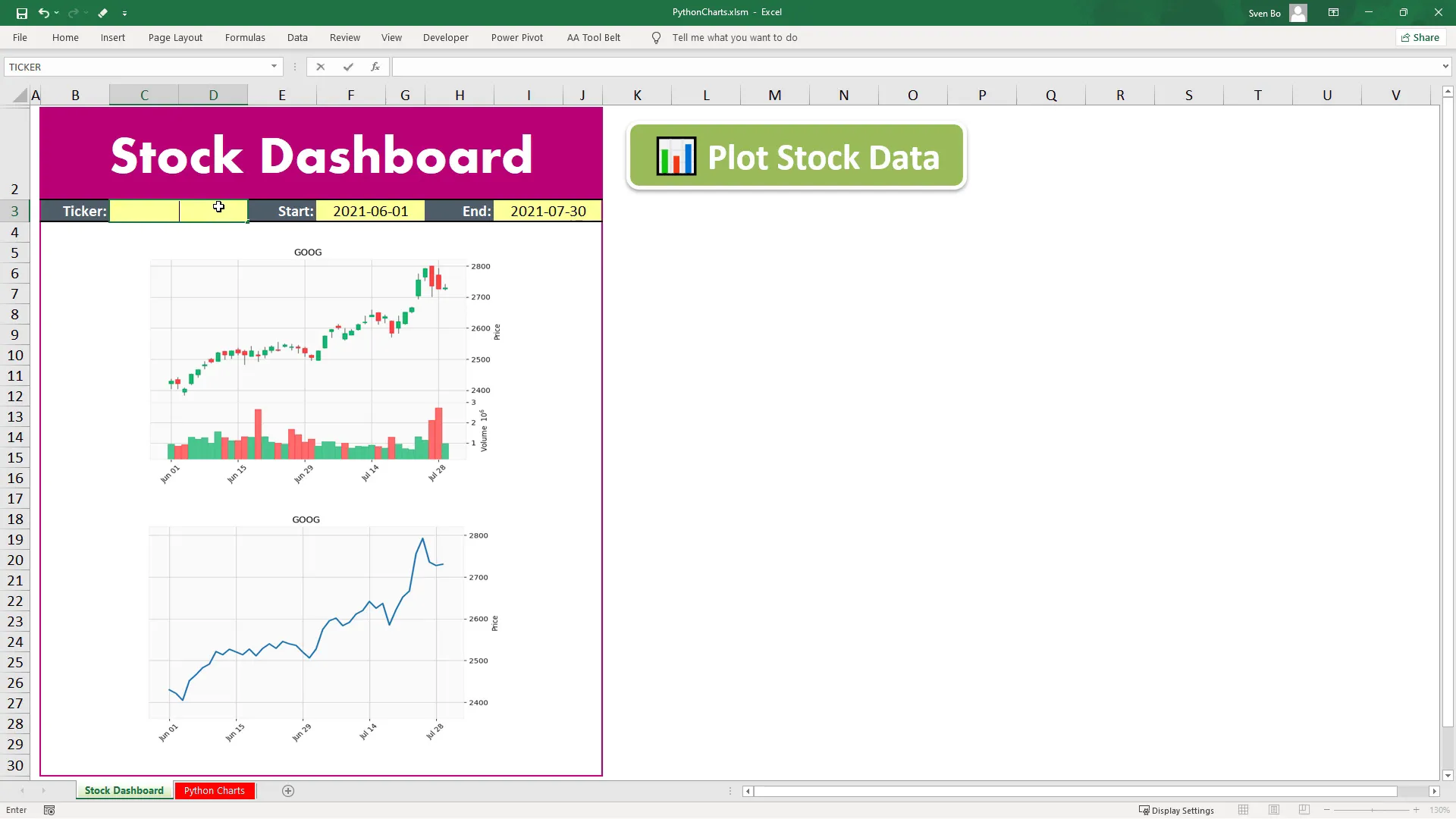Click the Stock Dashboard title banner

322,154
